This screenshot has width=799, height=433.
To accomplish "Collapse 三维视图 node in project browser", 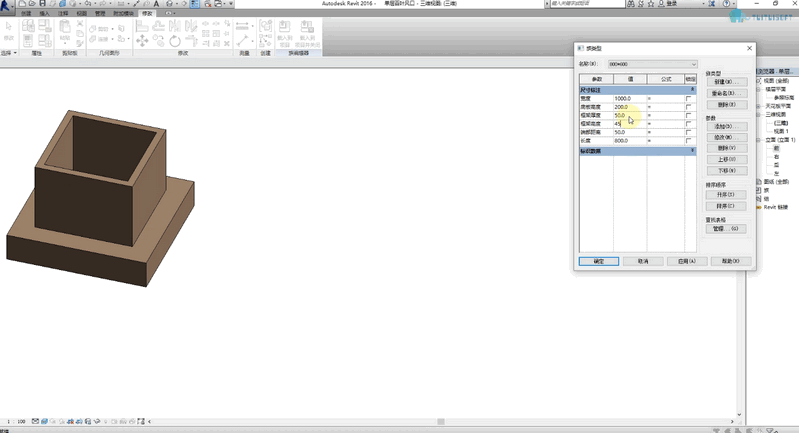I will pos(759,115).
